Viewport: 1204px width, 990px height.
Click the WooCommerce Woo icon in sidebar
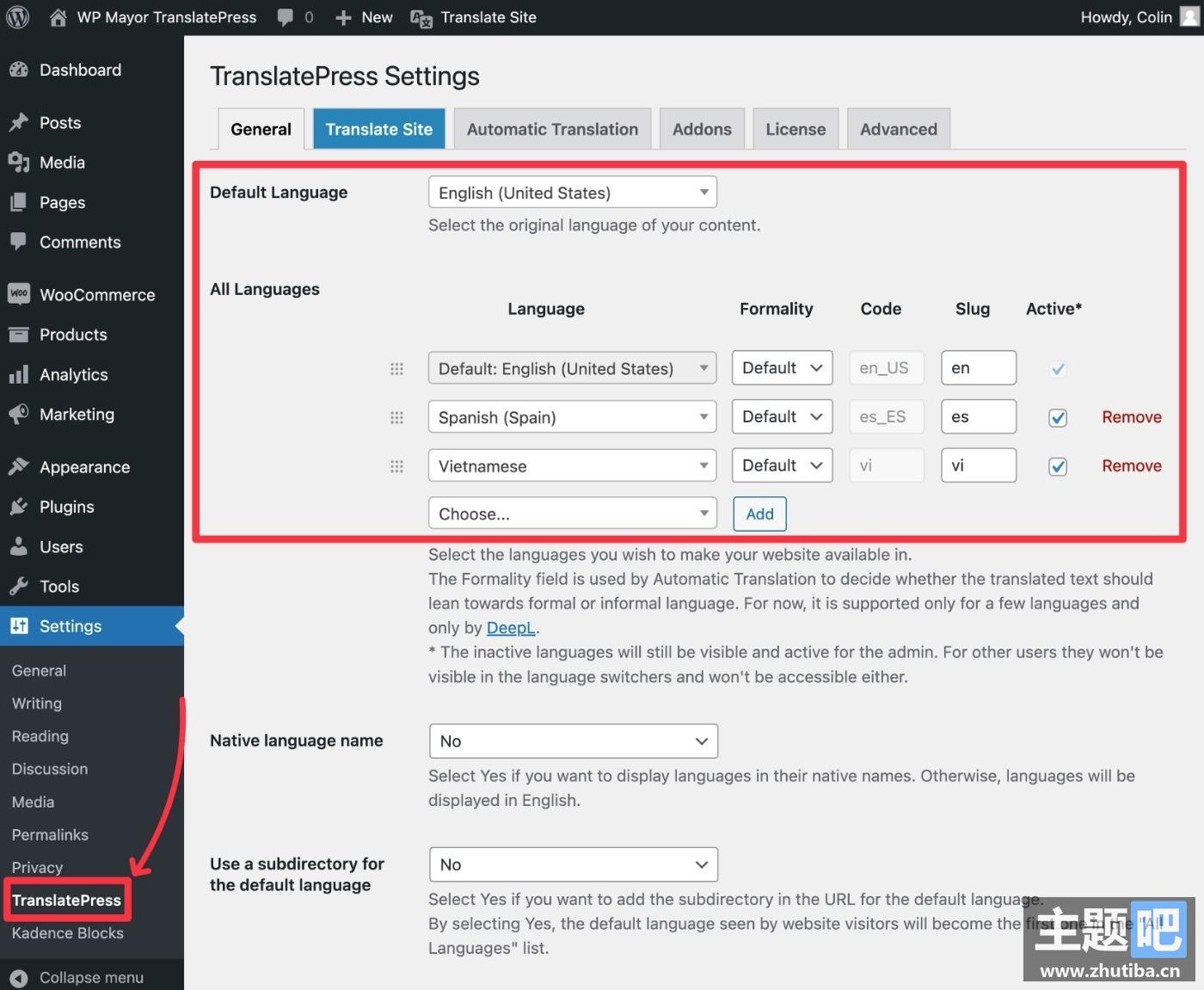coord(19,294)
